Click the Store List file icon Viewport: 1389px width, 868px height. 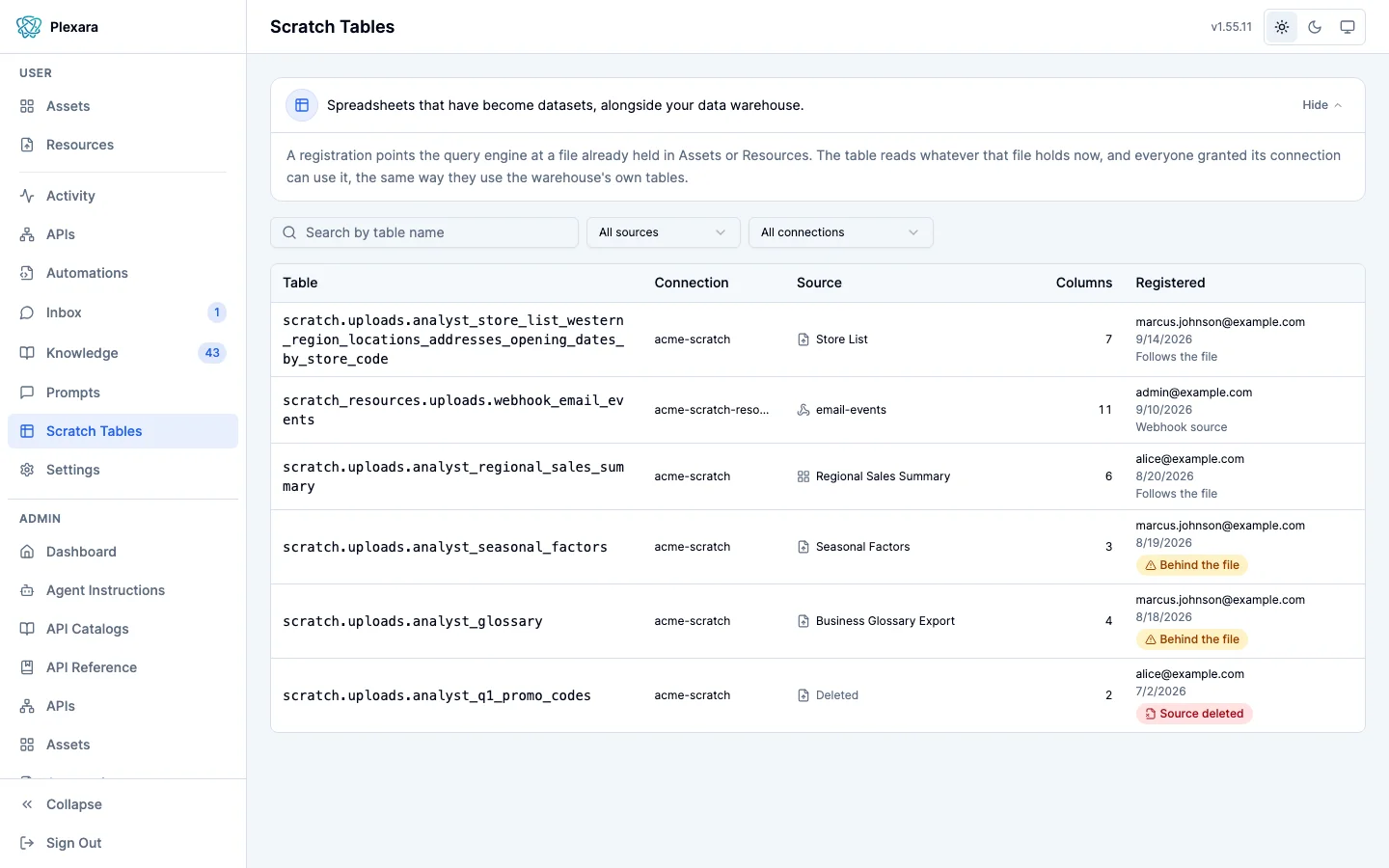point(803,339)
